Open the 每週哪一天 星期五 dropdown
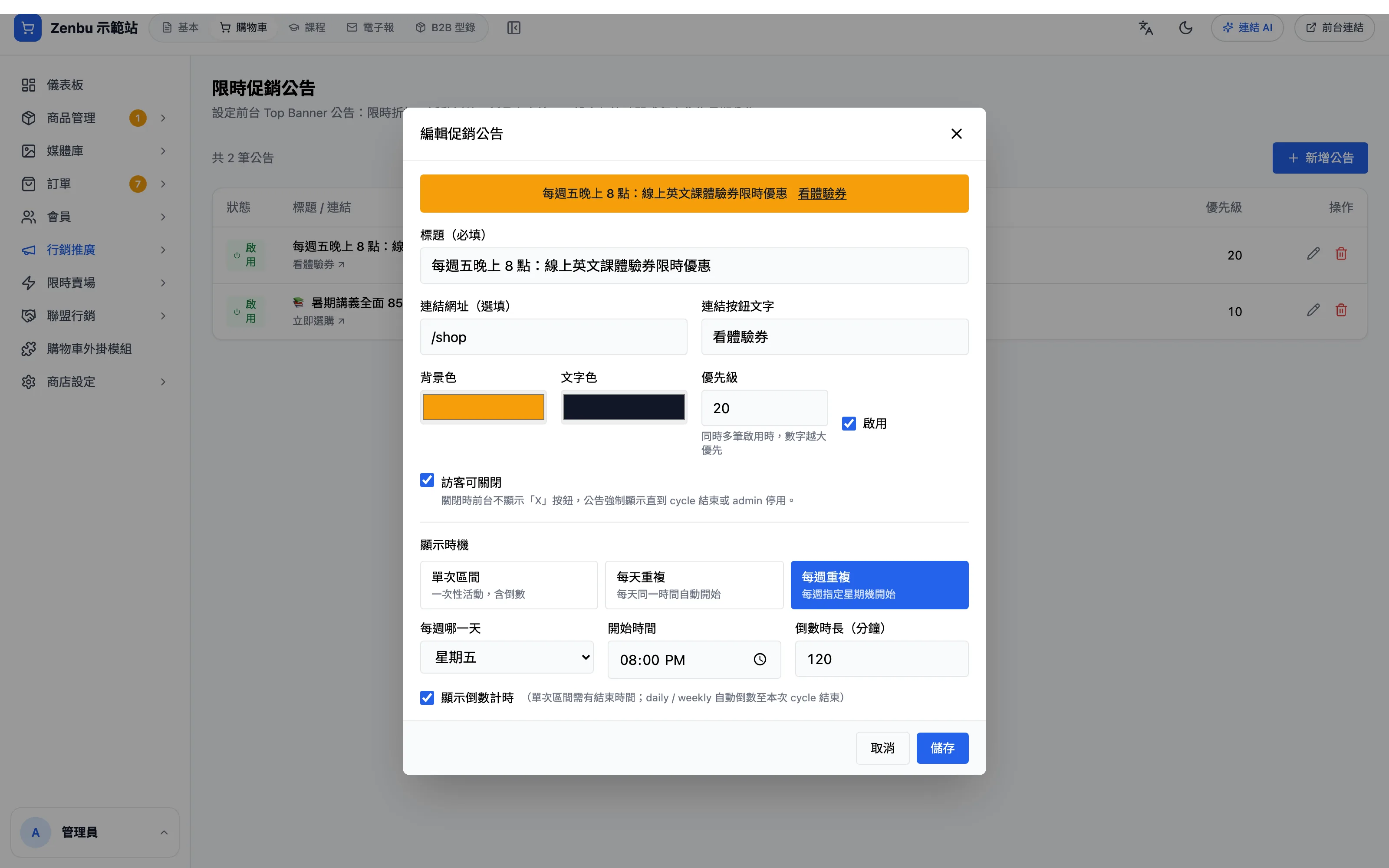The height and width of the screenshot is (868, 1389). 507,658
